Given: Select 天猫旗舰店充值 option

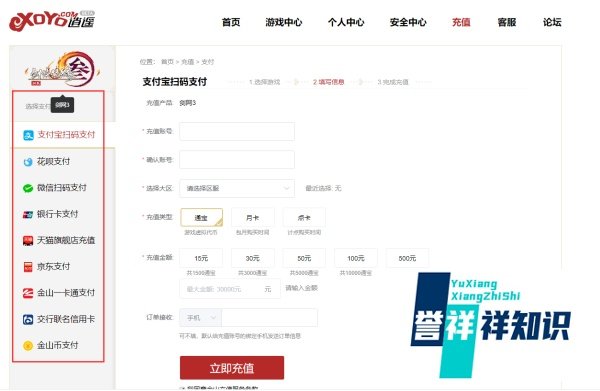Looking at the screenshot, I should 66,240.
